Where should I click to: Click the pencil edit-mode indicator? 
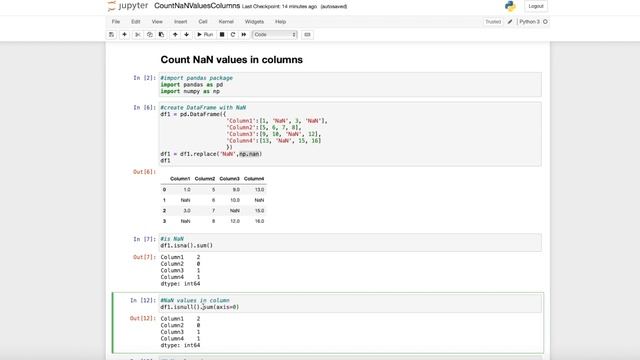coord(510,22)
